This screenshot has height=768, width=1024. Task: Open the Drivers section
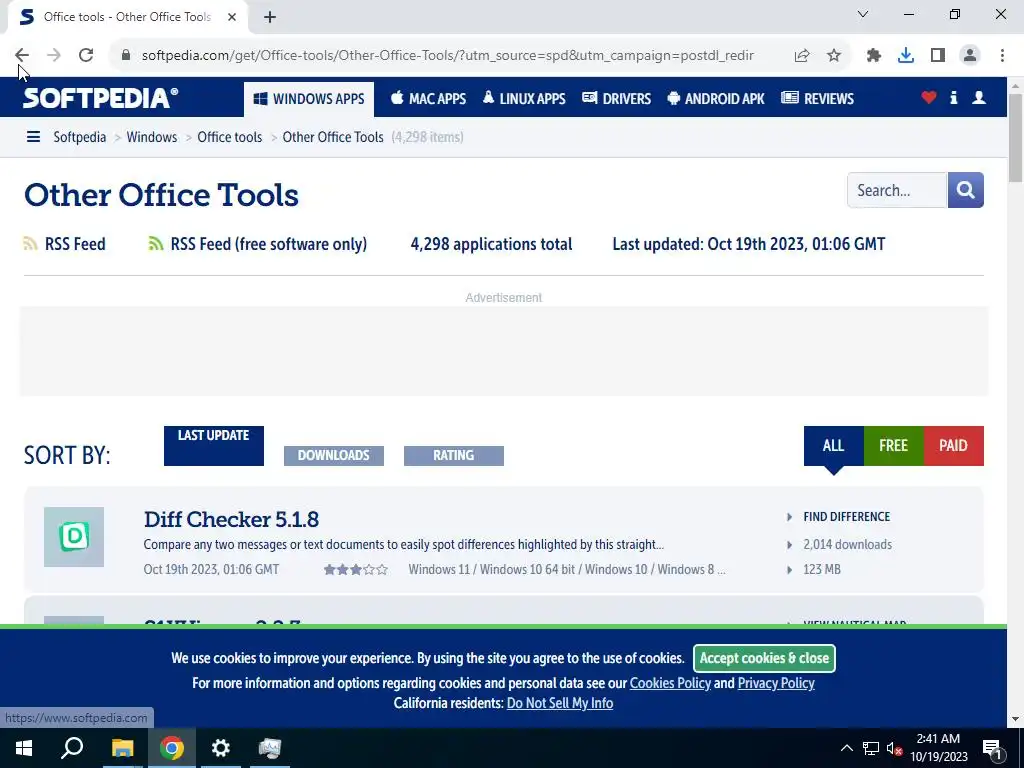tap(616, 99)
